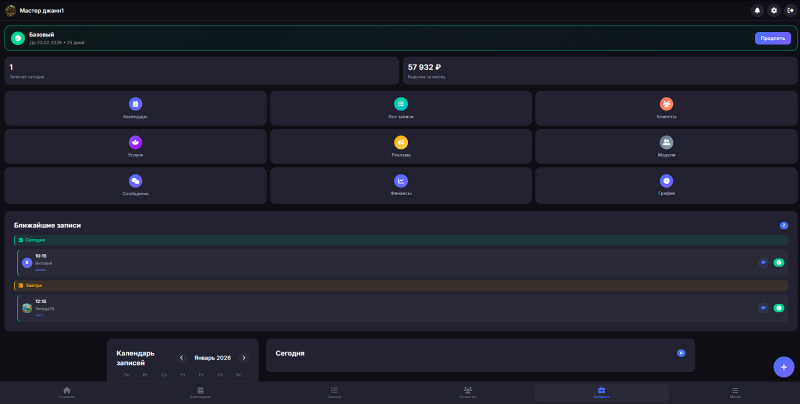The width and height of the screenshot is (800, 404).
Task: Open the Услуги purple lotus tile
Action: pos(135,146)
